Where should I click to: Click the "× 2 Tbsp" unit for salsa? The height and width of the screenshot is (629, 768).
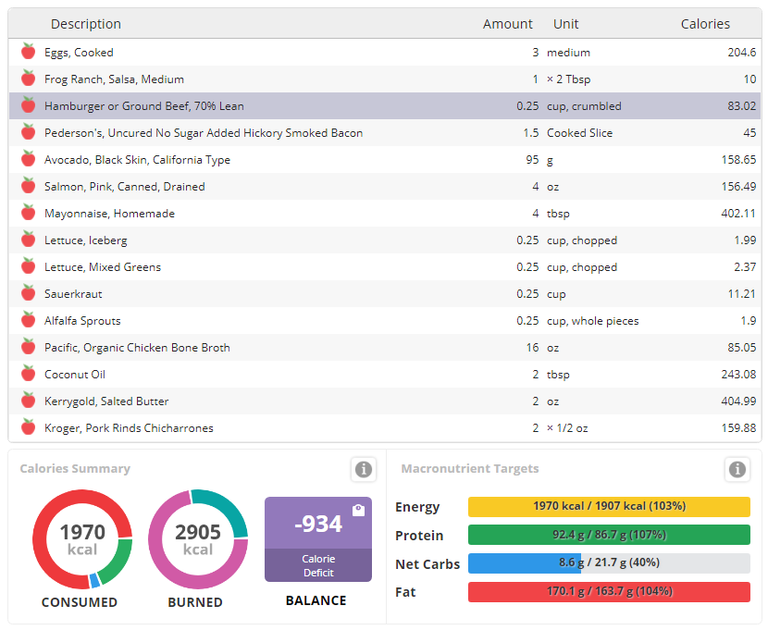pos(568,79)
